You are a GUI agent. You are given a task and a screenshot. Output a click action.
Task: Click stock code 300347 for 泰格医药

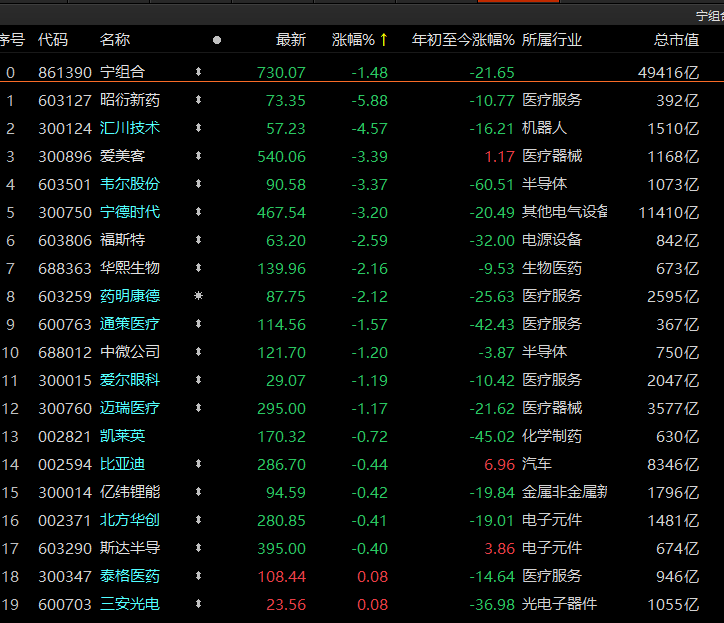pos(62,576)
